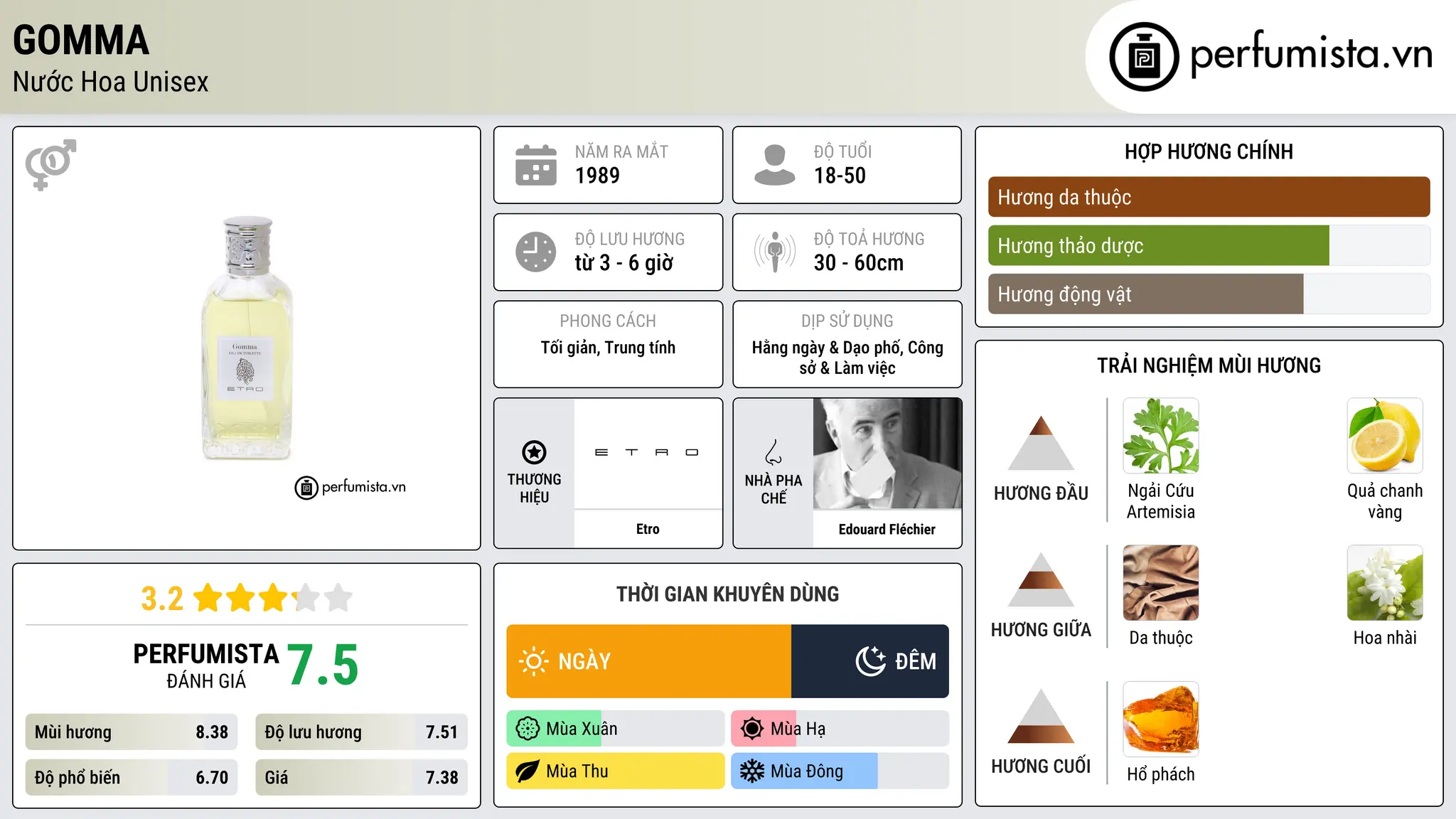Click the middle notes pyramid icon
1456x819 pixels.
click(x=1042, y=579)
